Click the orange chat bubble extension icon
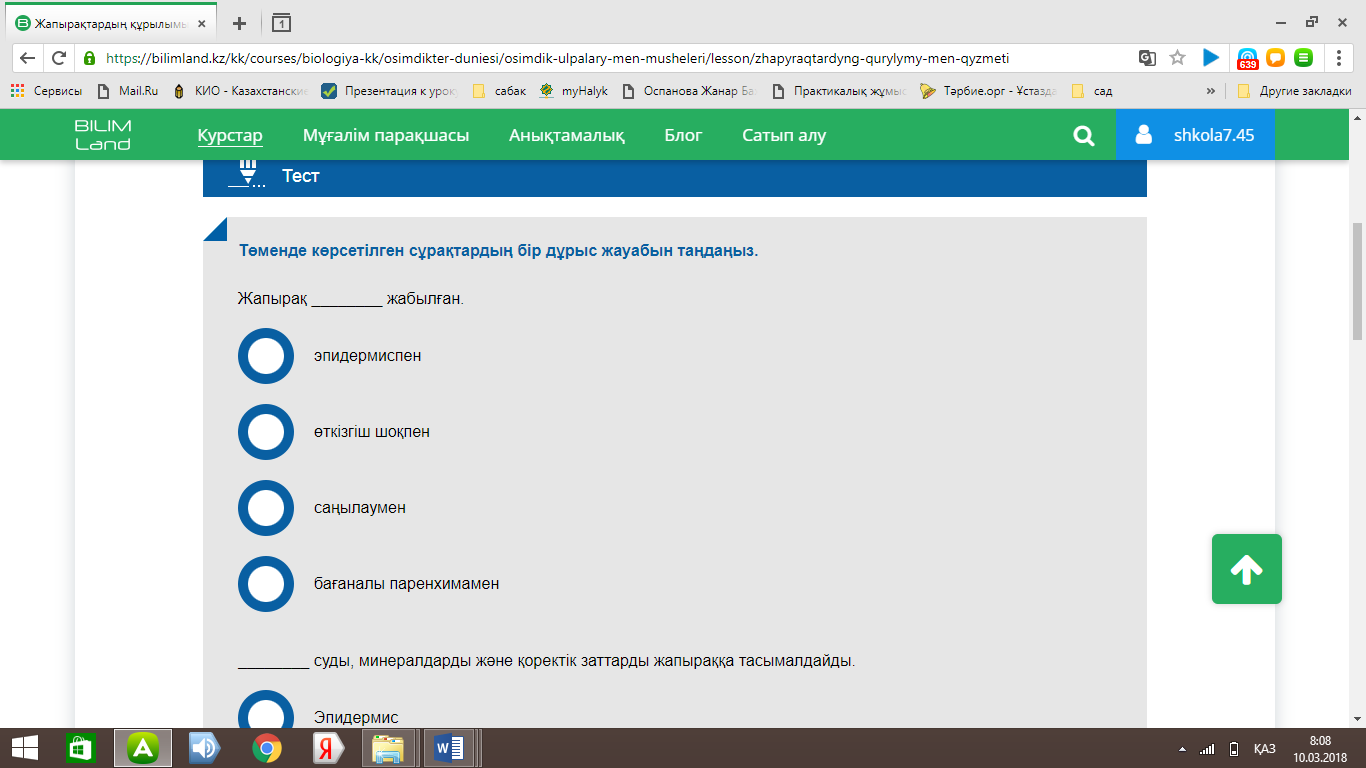This screenshot has width=1366, height=768. (1275, 58)
